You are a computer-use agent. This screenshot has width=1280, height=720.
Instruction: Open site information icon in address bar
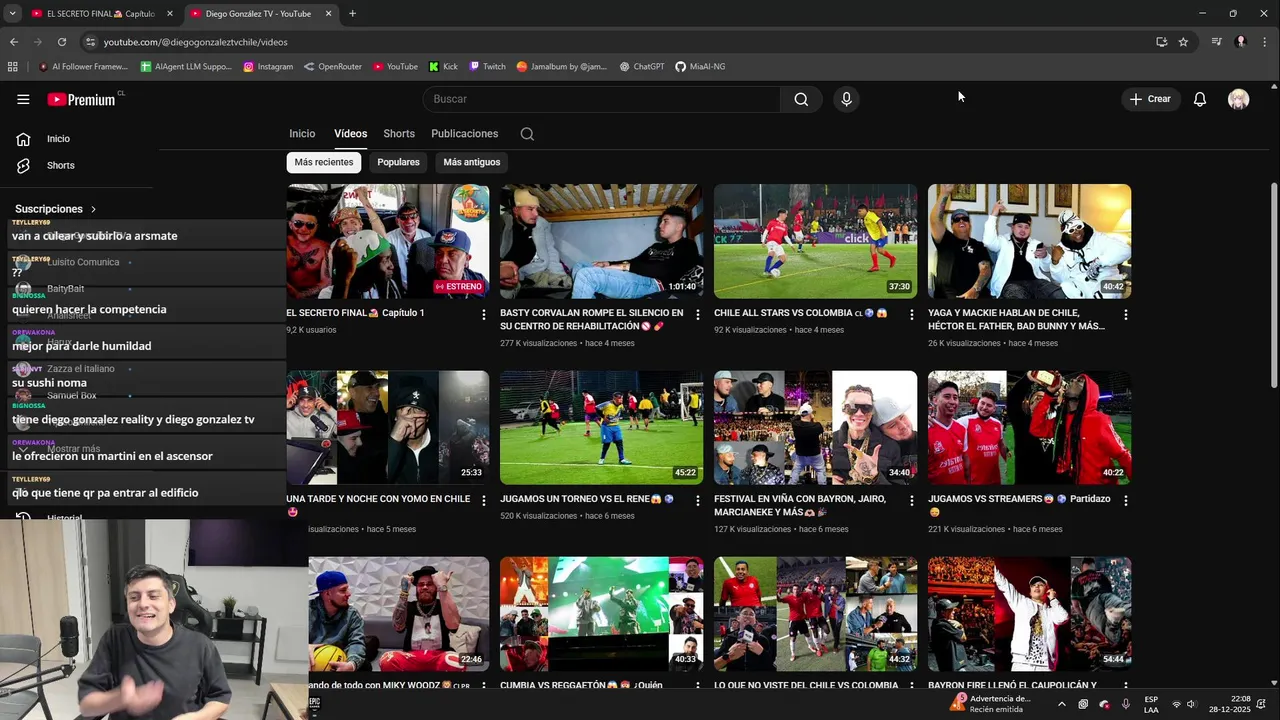[x=90, y=42]
